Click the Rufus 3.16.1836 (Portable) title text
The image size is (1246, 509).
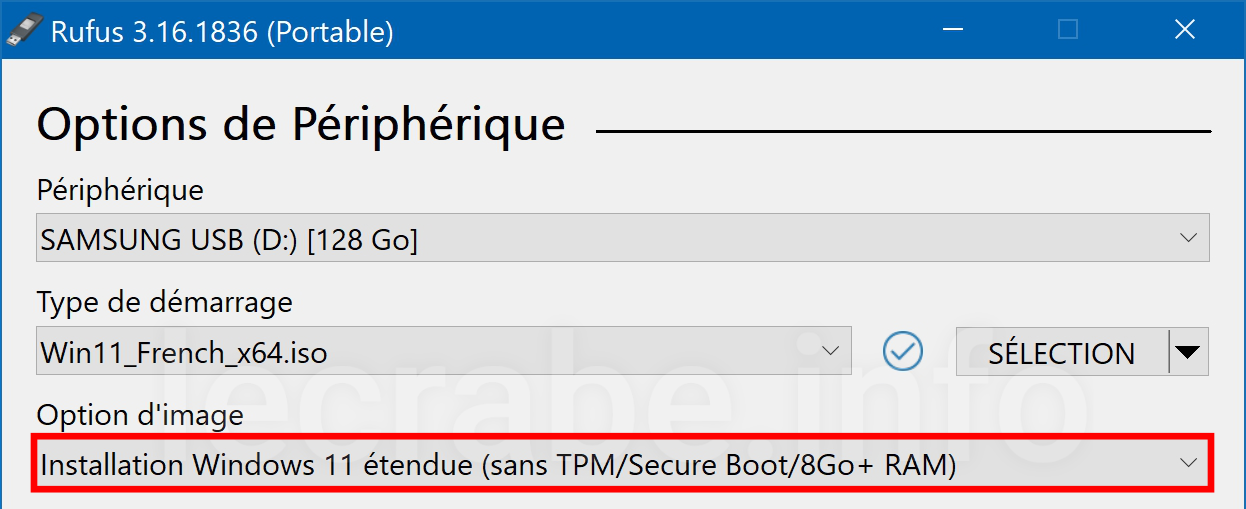pyautogui.click(x=222, y=32)
